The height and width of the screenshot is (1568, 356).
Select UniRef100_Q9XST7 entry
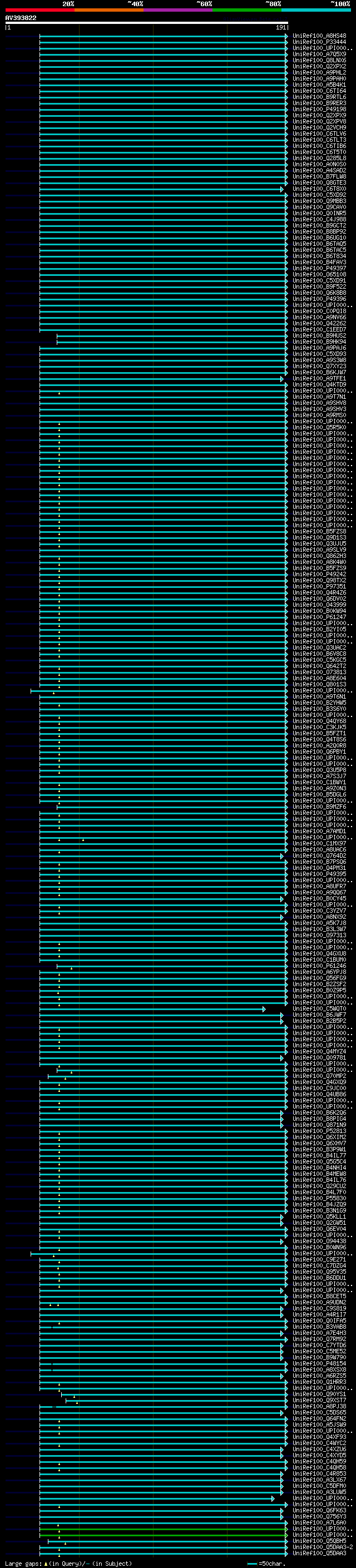click(x=319, y=1400)
